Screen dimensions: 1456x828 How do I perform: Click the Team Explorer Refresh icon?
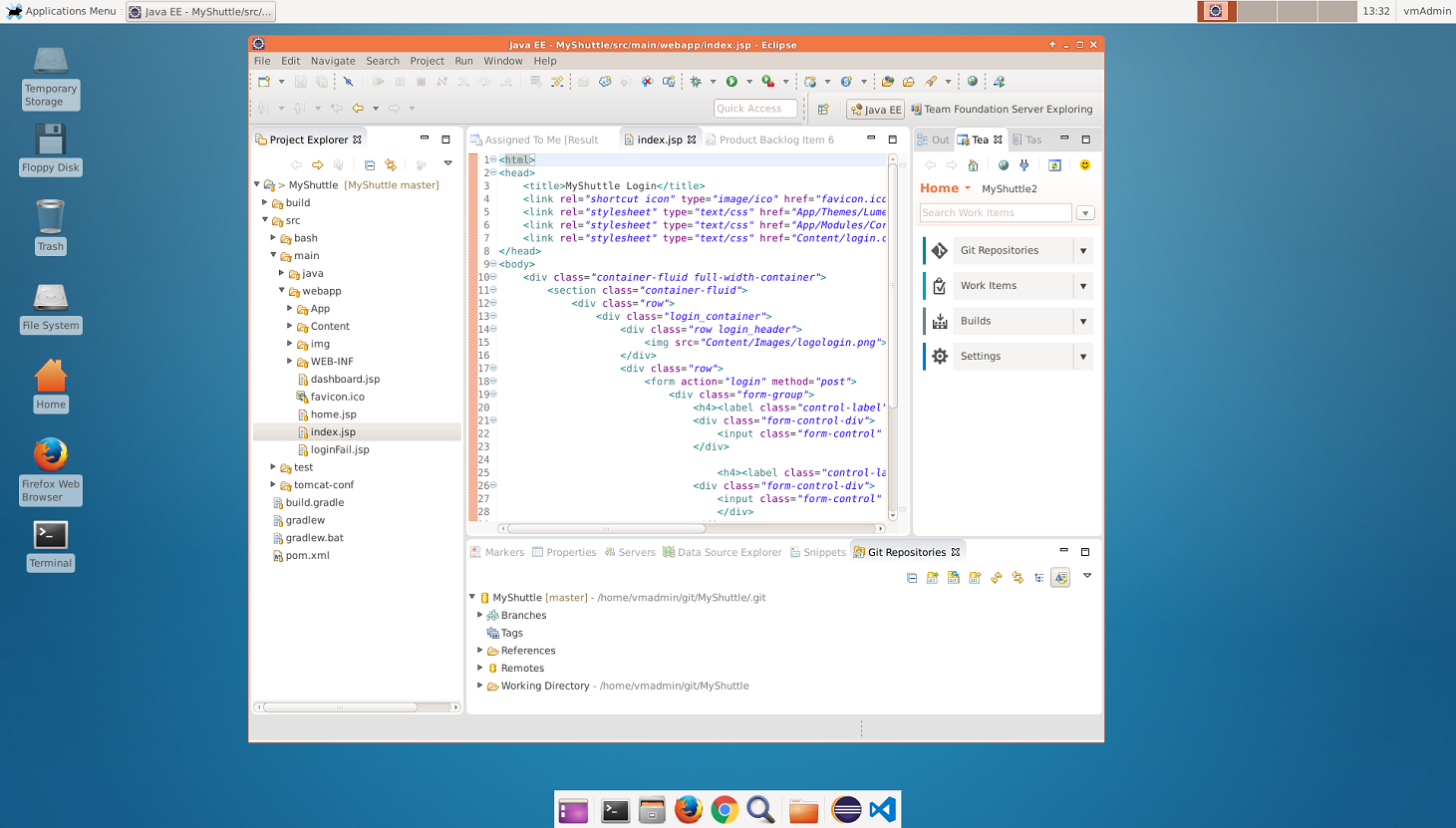point(1054,165)
